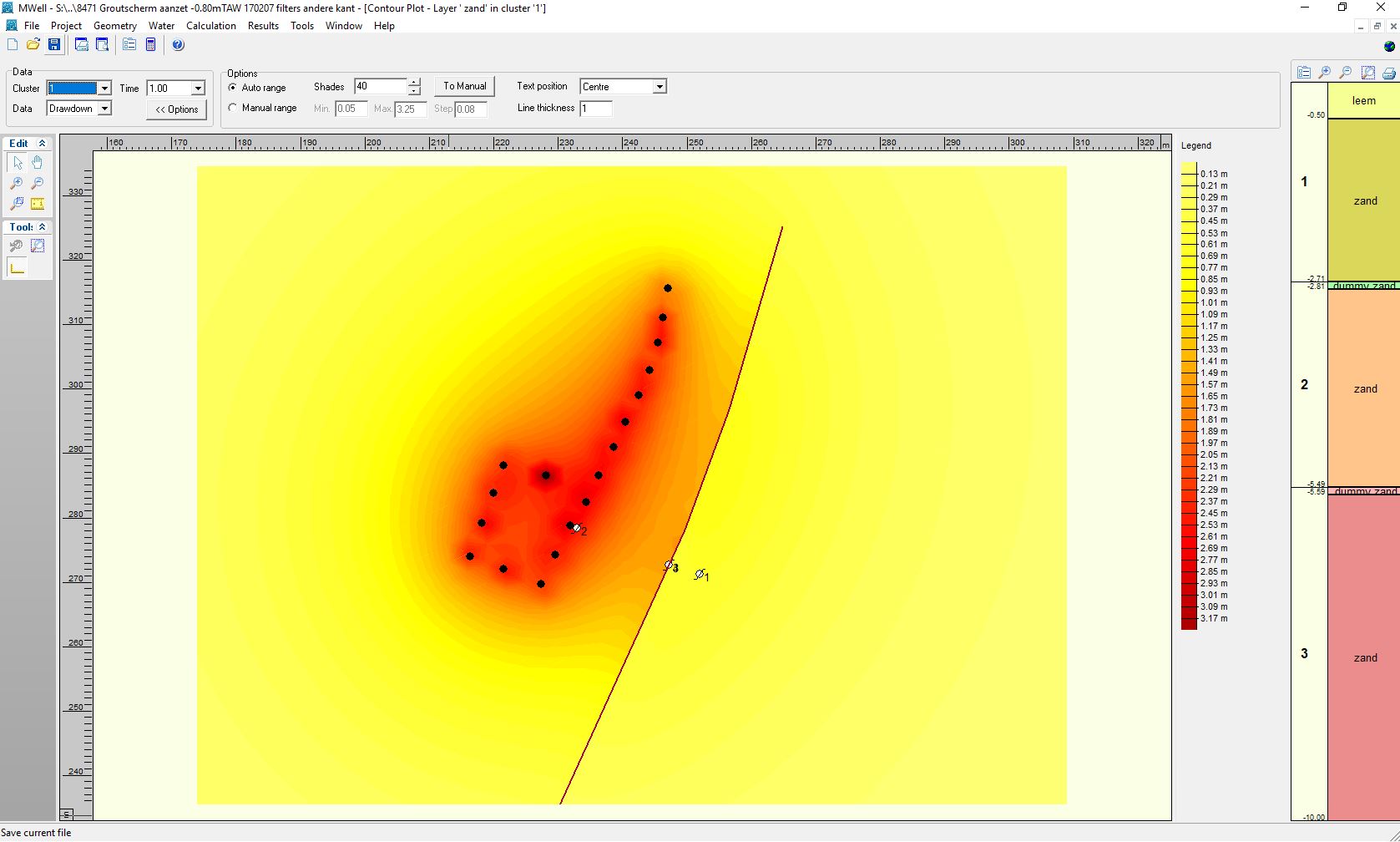Open a project with the folder icon

coord(33,45)
